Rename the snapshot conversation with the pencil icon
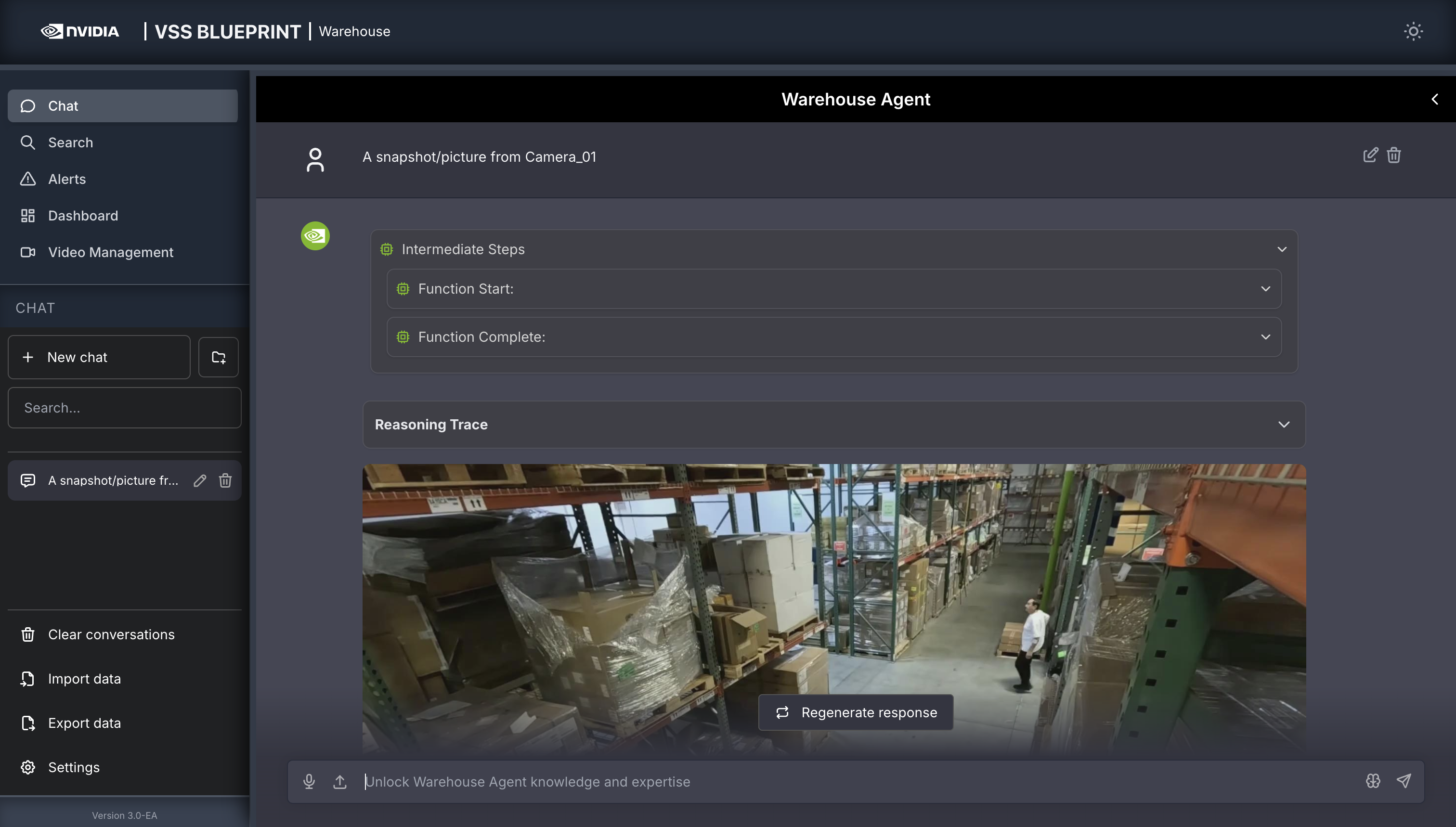The image size is (1456, 827). [x=199, y=480]
